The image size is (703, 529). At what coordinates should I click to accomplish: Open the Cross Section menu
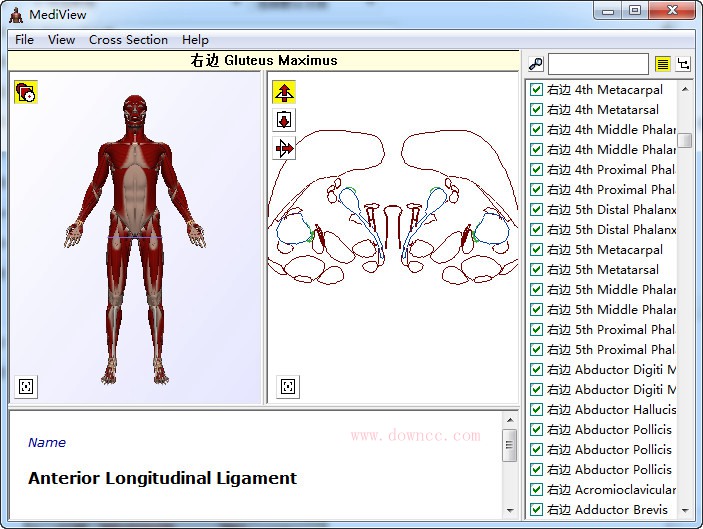[128, 40]
